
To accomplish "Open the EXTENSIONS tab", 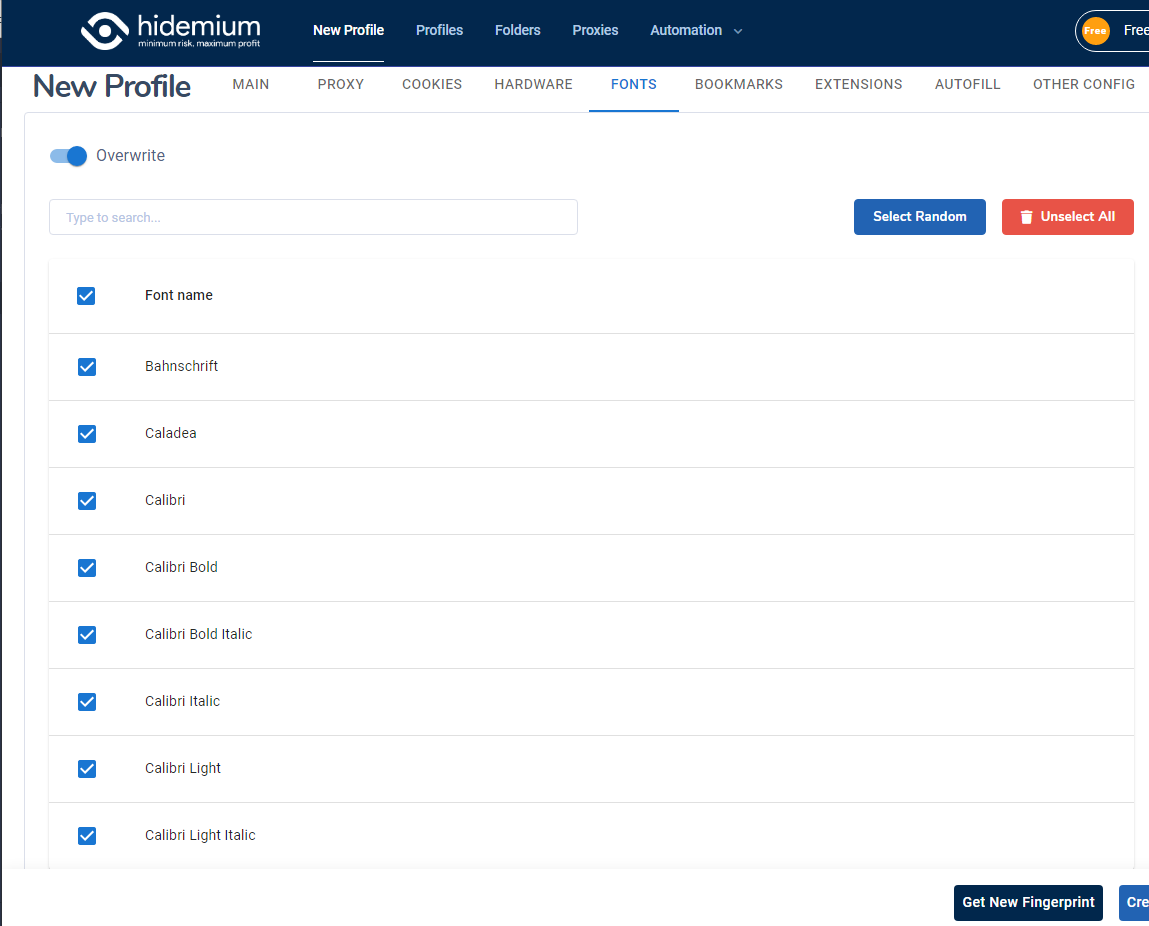I will (x=858, y=85).
